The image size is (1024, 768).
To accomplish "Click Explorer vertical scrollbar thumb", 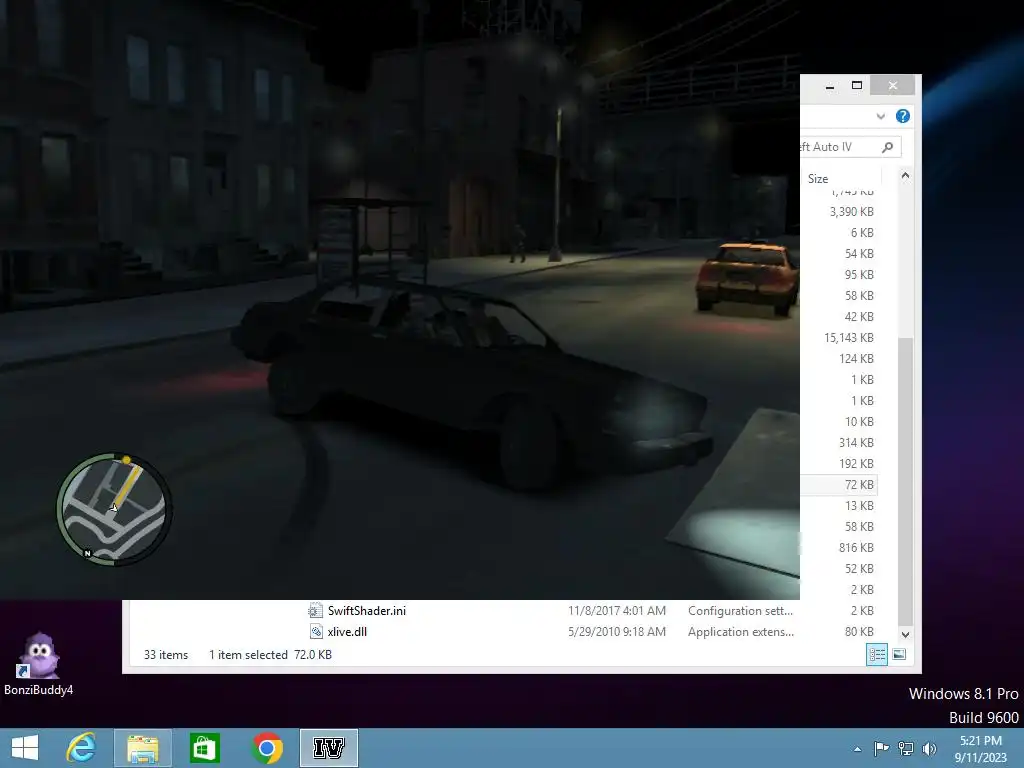I will pyautogui.click(x=905, y=482).
